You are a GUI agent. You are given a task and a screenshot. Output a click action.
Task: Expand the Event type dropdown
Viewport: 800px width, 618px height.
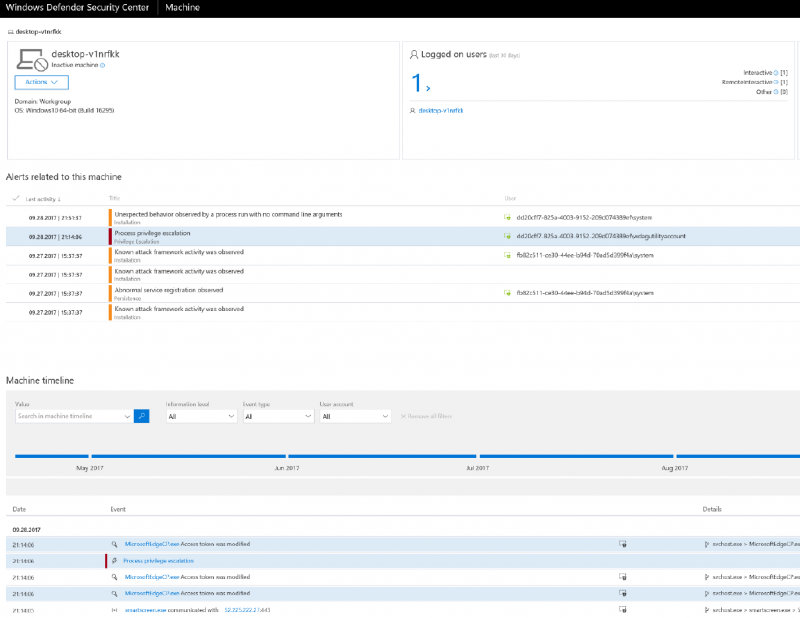(x=277, y=415)
